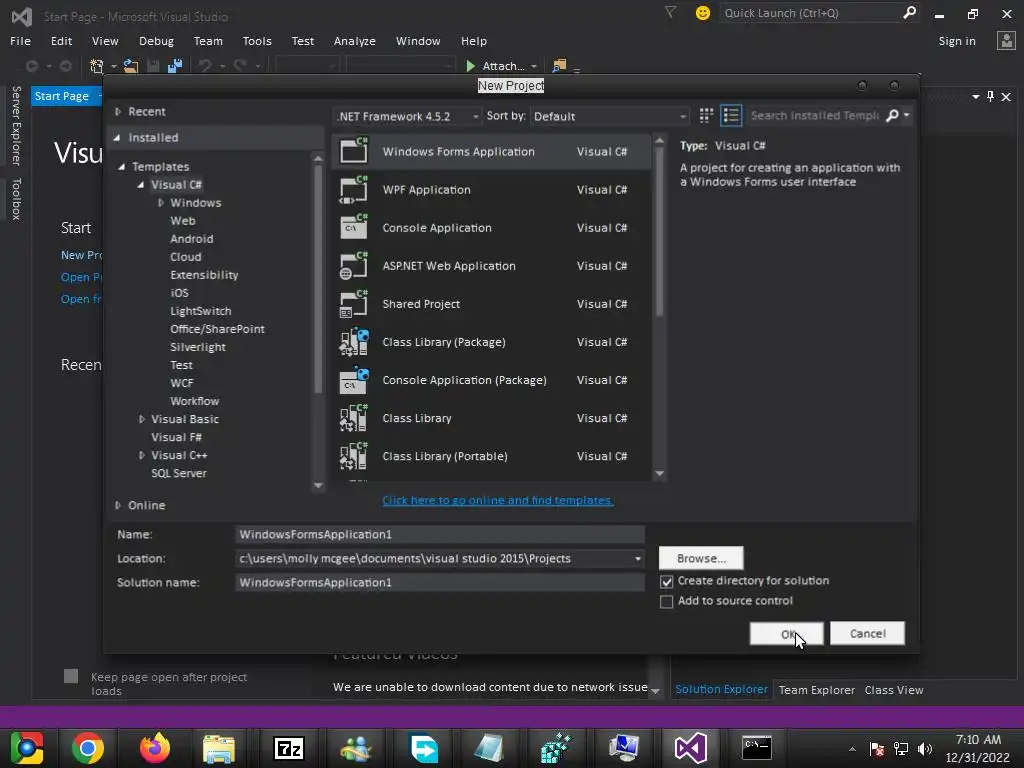Collapse the Visual C# tree node
The width and height of the screenshot is (1024, 768).
click(x=140, y=185)
